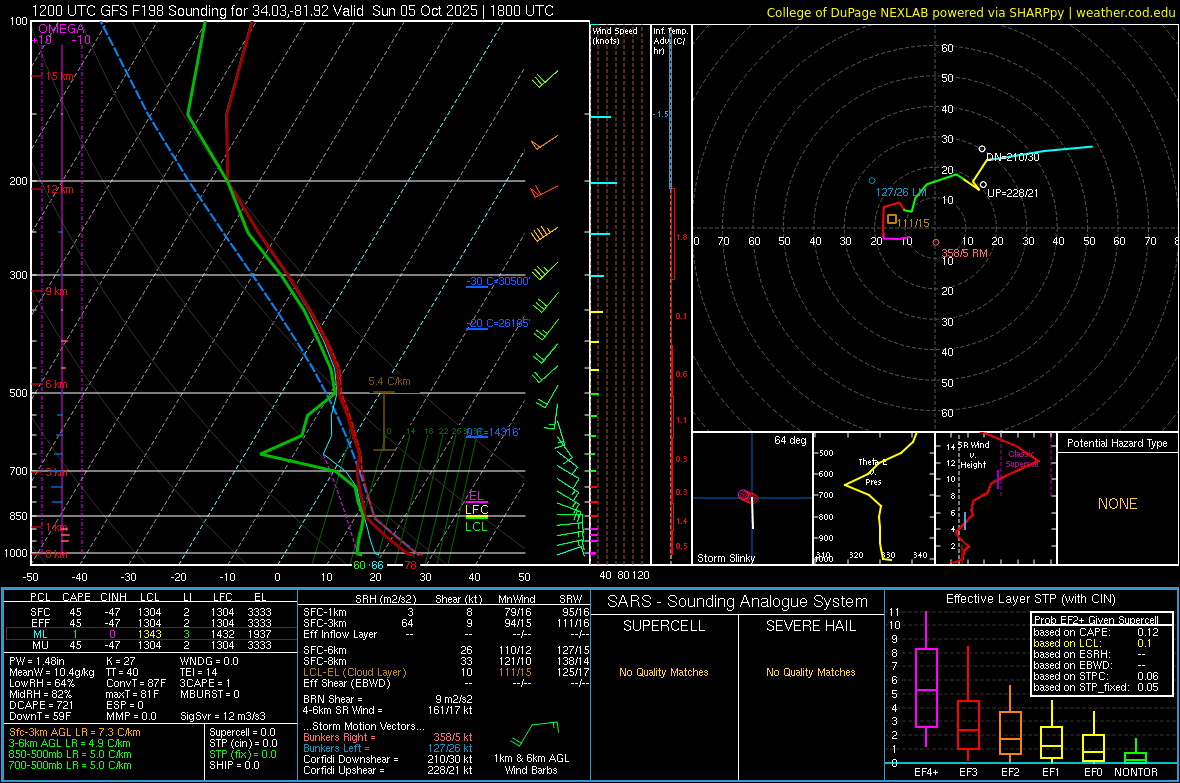Click the Eff Shear (EBWD) row label
Image resolution: width=1180 pixels, height=783 pixels.
coord(347,684)
